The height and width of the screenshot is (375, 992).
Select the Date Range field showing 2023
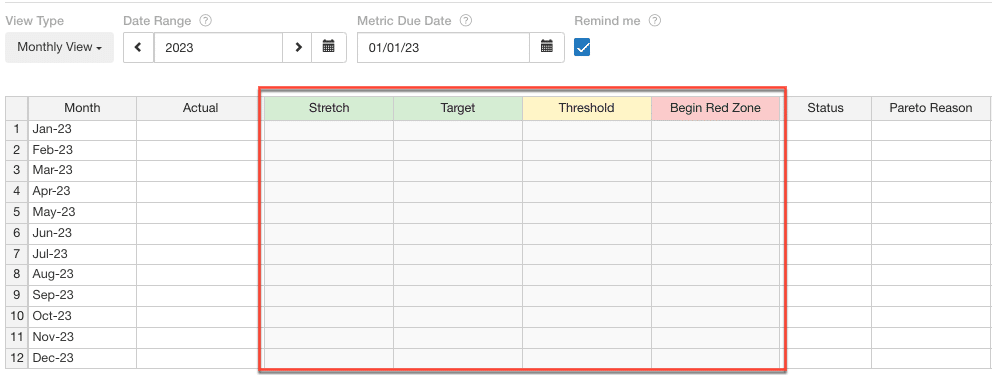218,47
